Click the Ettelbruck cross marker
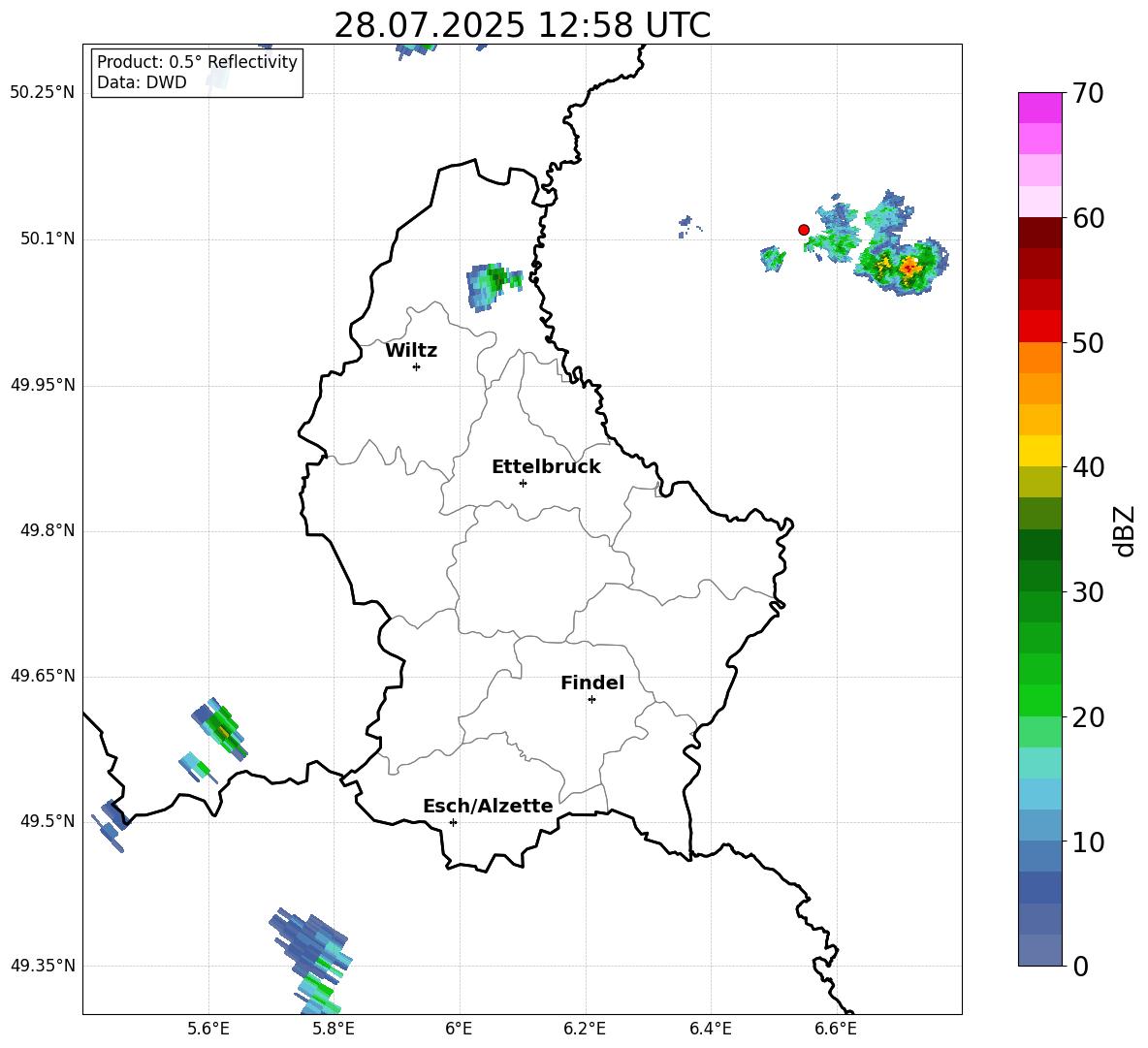 tap(523, 483)
